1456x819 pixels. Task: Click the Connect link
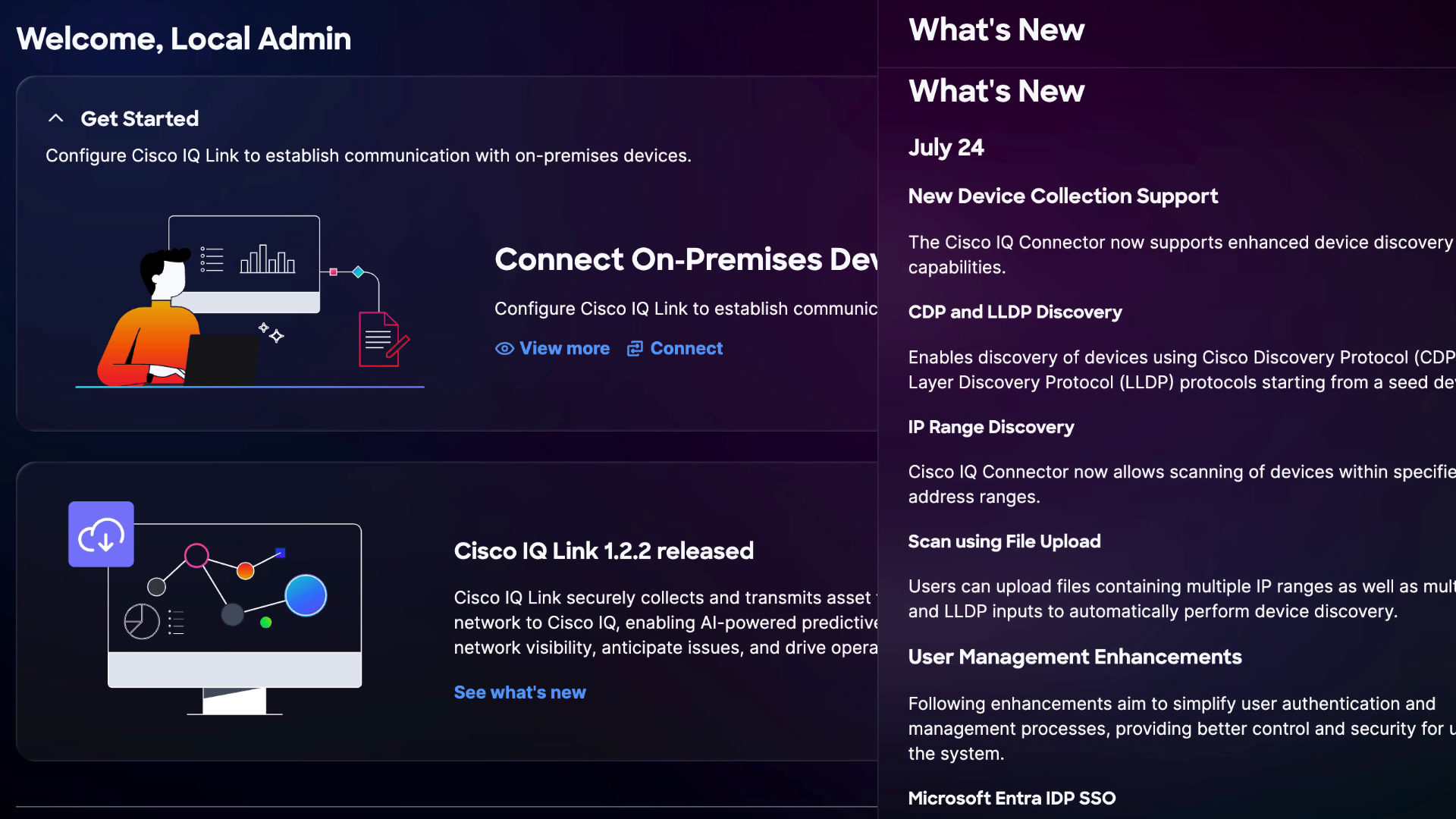click(x=686, y=348)
